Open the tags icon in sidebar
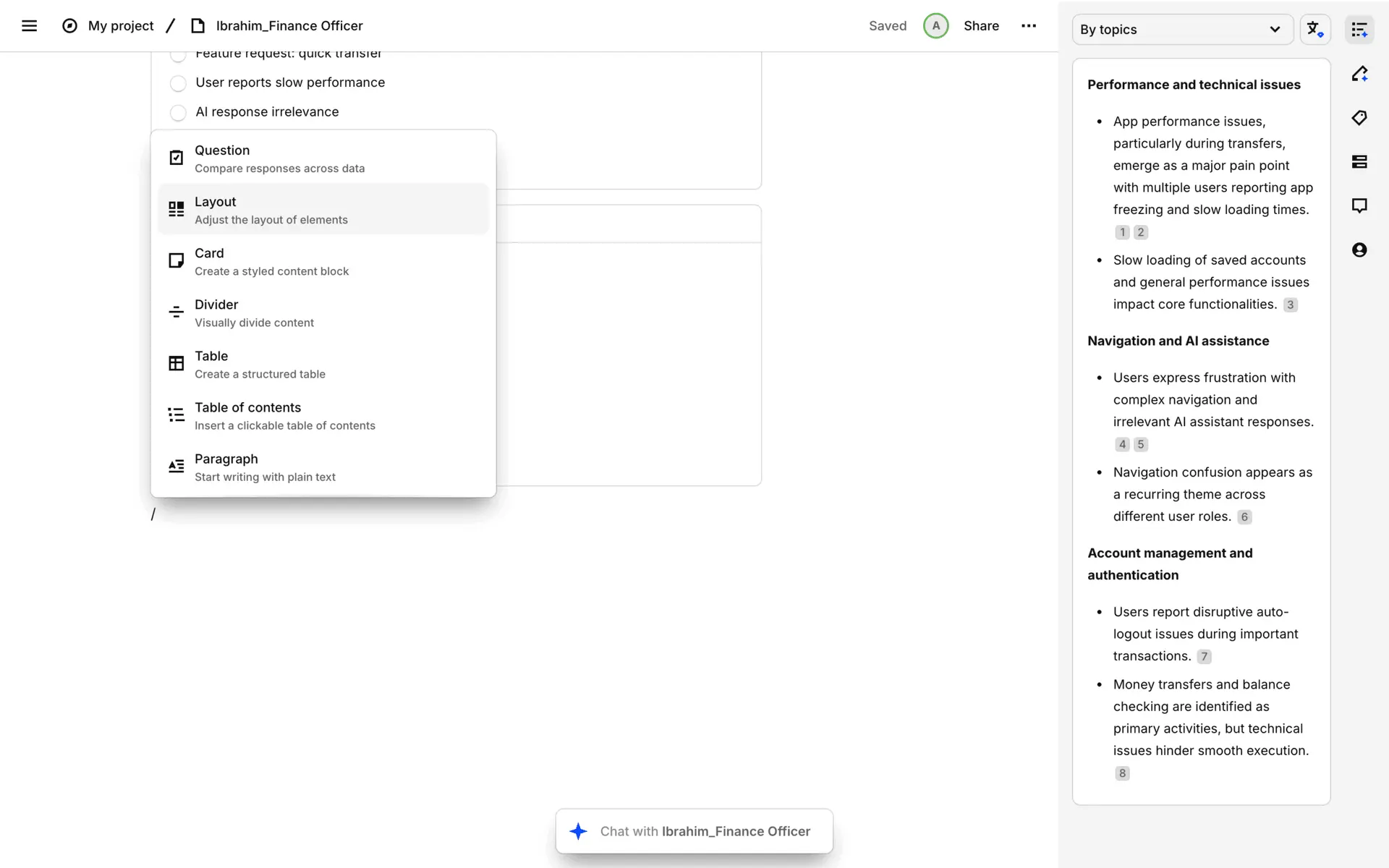Image resolution: width=1389 pixels, height=868 pixels. (1359, 118)
